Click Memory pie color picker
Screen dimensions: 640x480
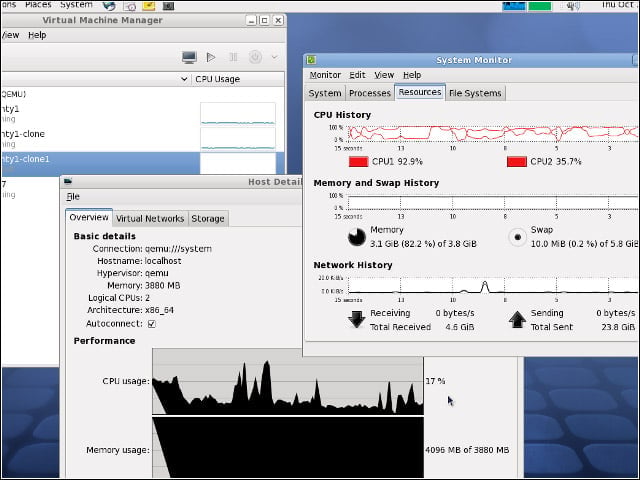pyautogui.click(x=357, y=237)
